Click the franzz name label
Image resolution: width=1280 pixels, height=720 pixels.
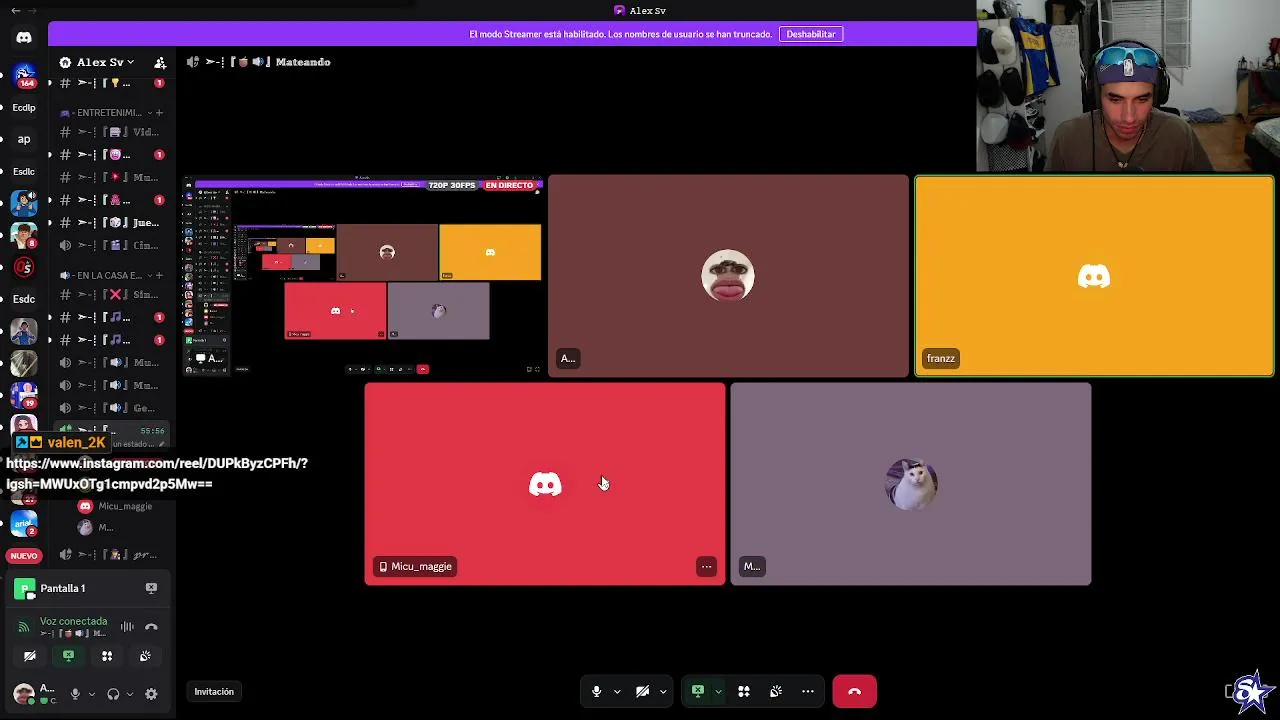click(x=941, y=358)
